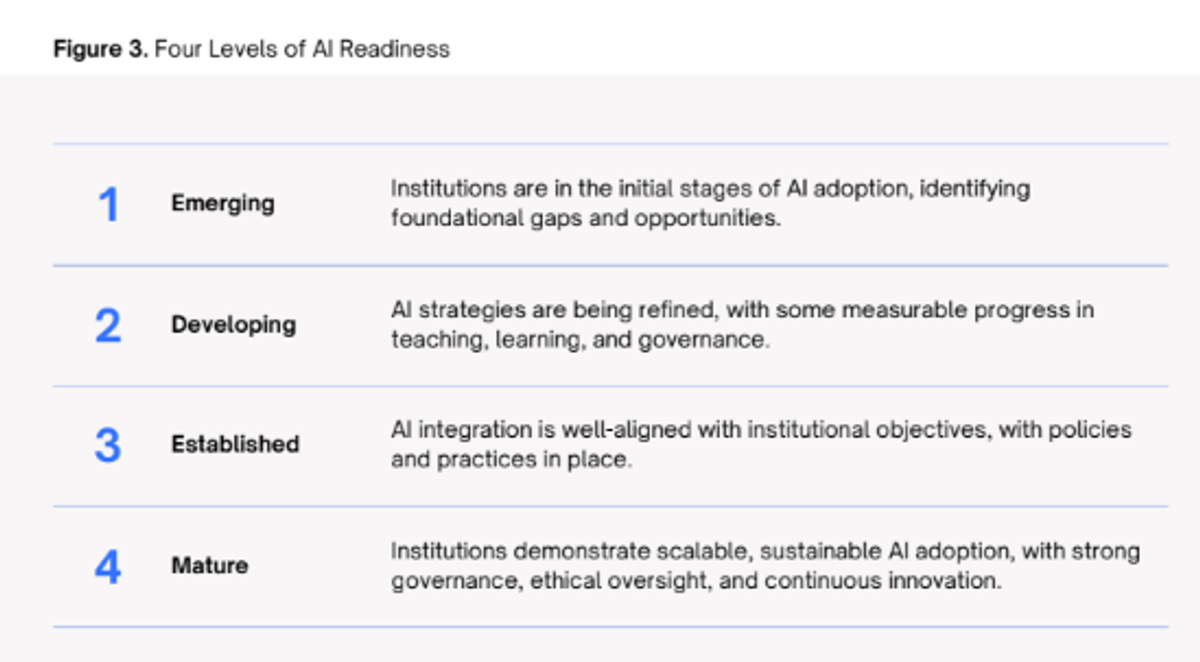Click 'governance, ethical oversight' text line
The width and height of the screenshot is (1200, 662).
pyautogui.click(x=696, y=581)
